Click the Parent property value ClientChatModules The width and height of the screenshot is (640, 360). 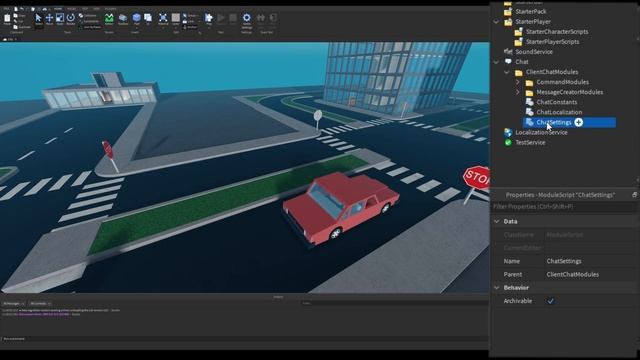coord(572,275)
